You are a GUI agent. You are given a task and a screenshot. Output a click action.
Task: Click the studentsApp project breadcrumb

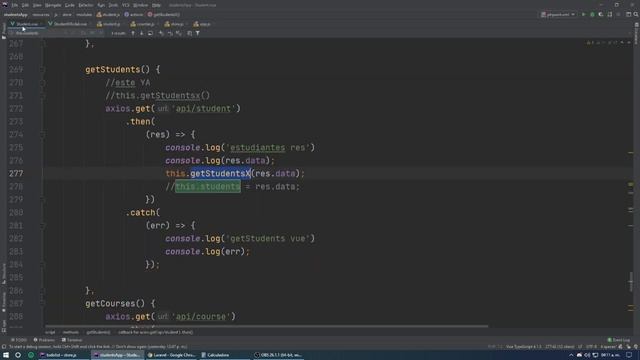click(16, 15)
